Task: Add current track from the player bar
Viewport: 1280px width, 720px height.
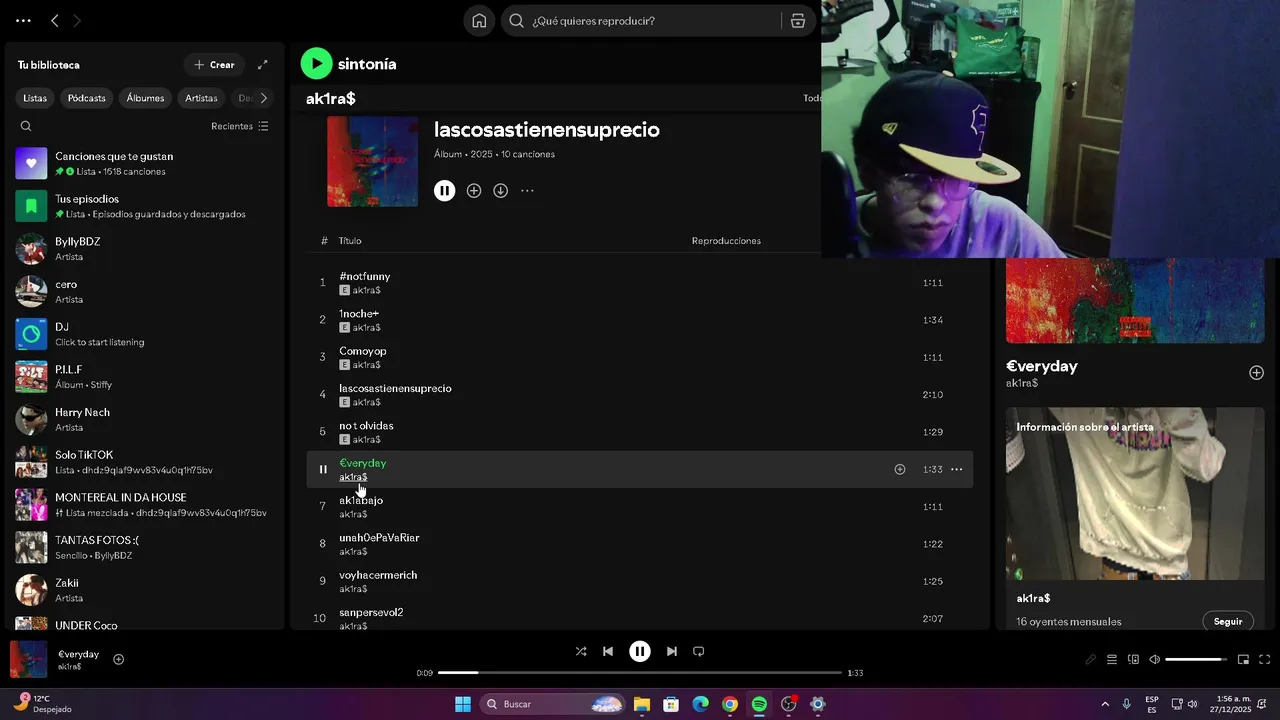Action: 119,659
